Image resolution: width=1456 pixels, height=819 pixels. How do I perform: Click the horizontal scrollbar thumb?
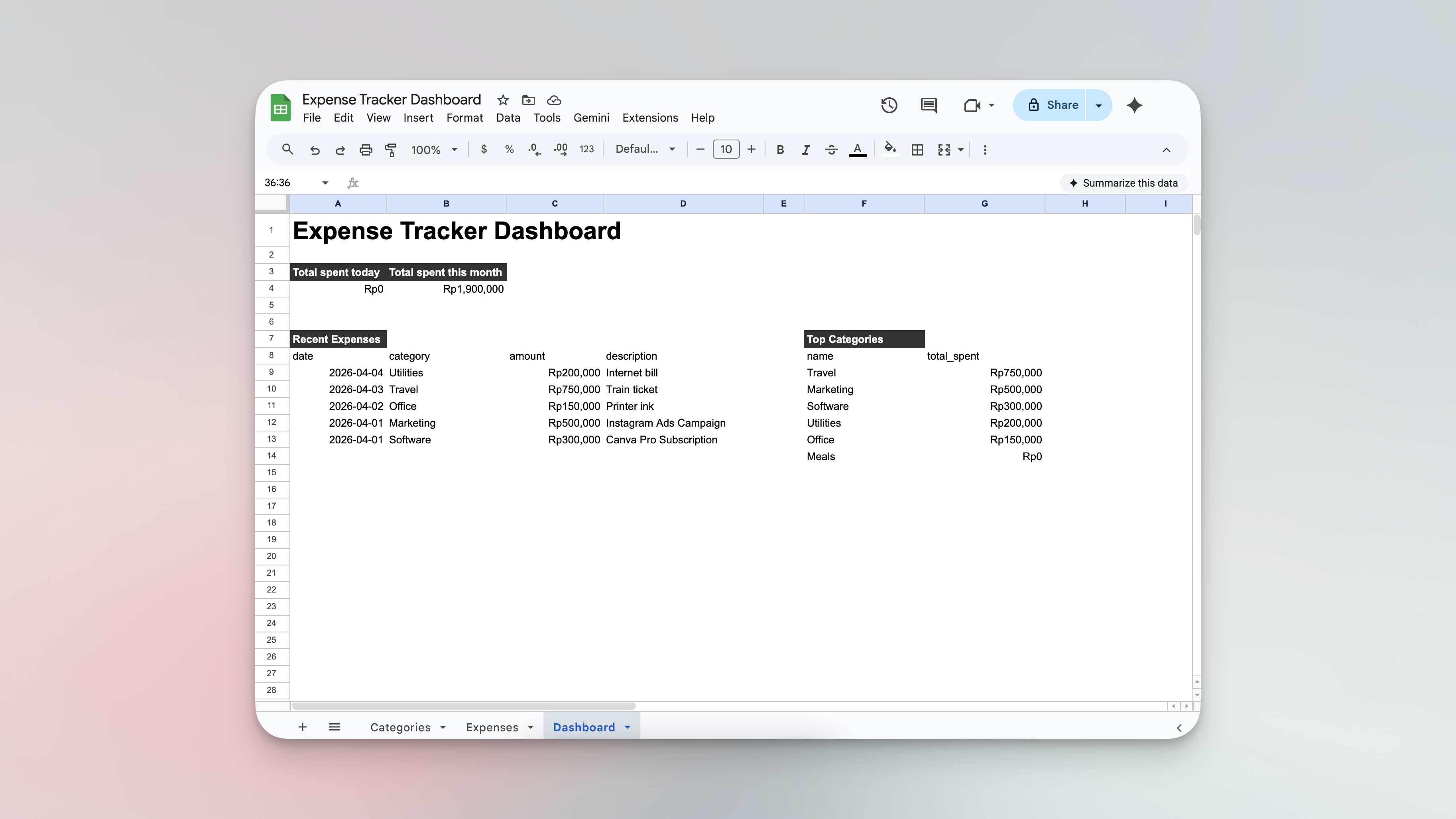point(464,706)
